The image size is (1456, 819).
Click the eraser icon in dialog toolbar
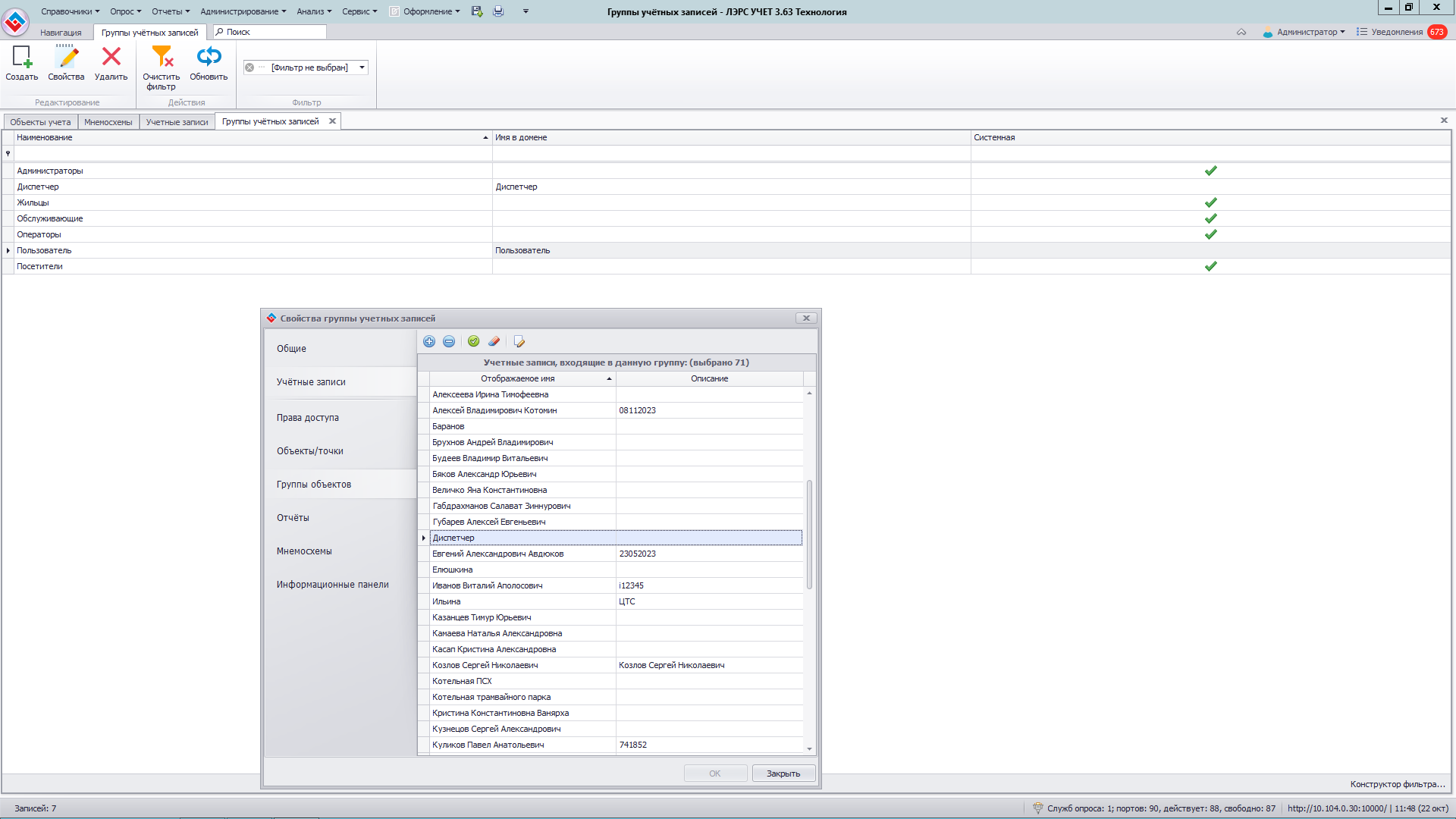[x=494, y=342]
